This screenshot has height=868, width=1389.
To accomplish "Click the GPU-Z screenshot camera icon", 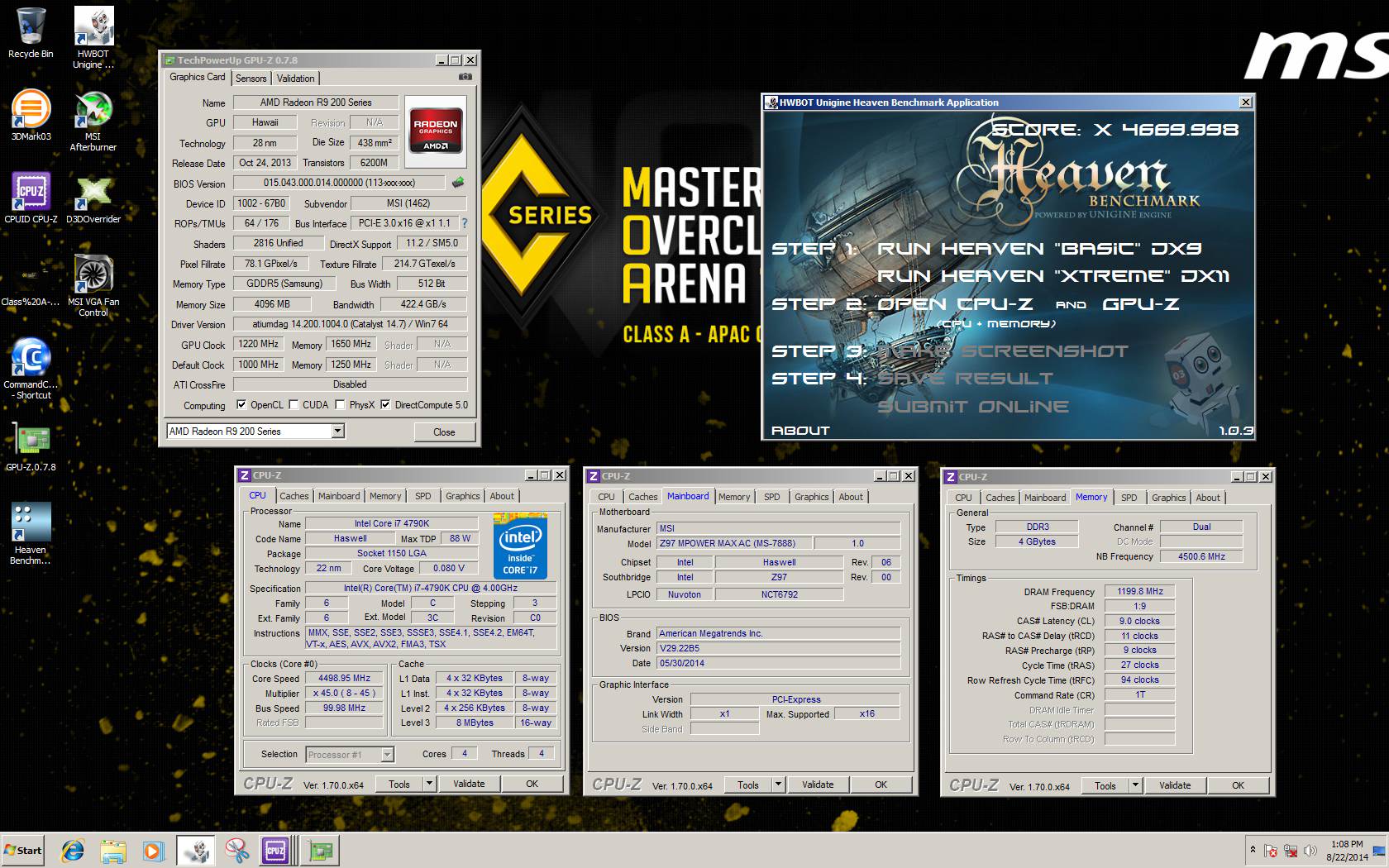I will [465, 77].
